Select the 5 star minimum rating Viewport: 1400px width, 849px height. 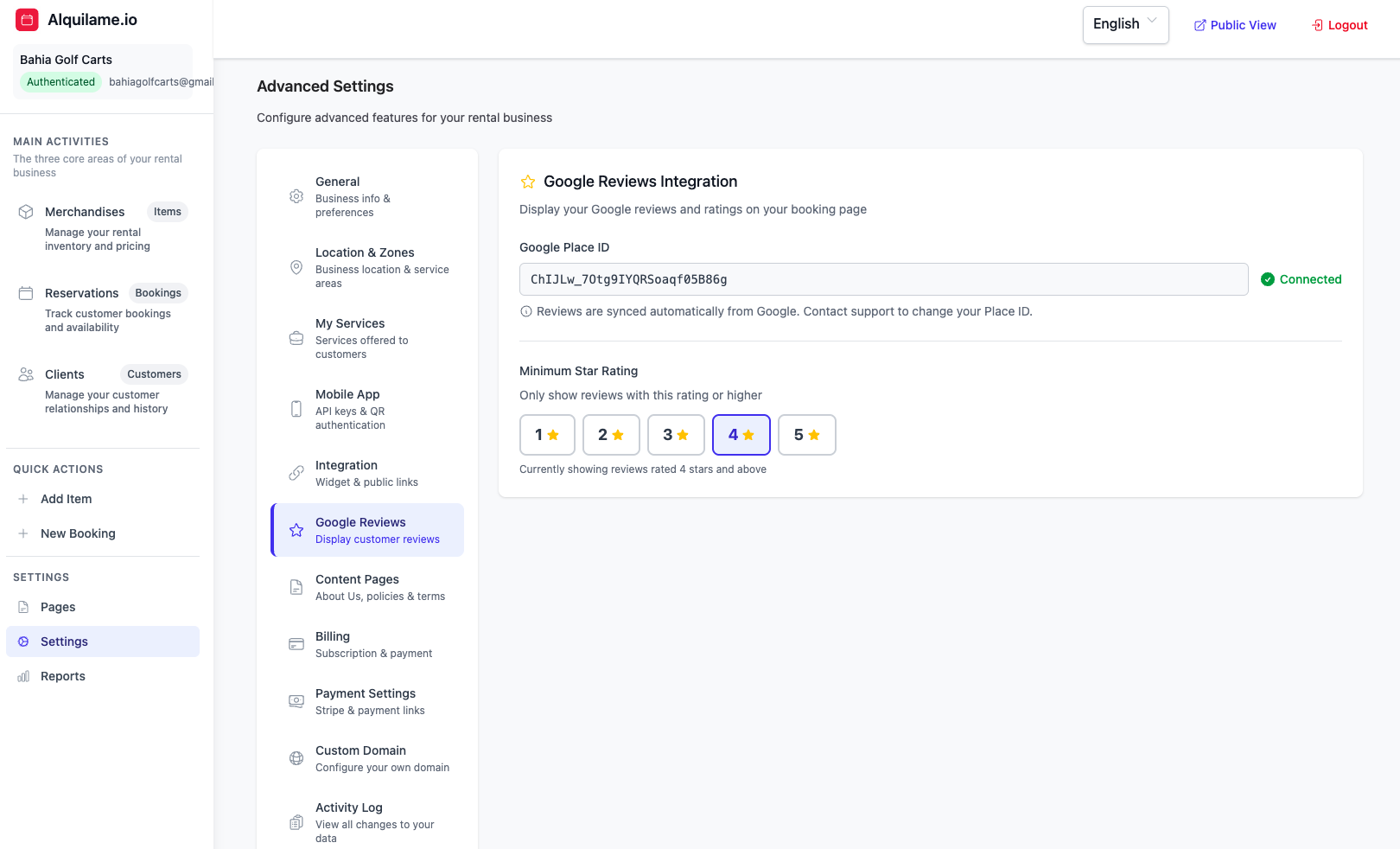806,435
